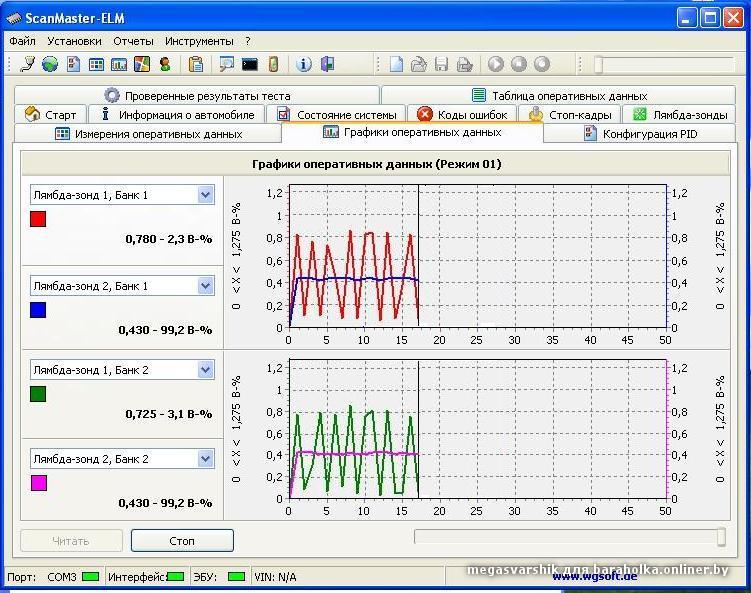Click the ЭБУ green status indicator
Image resolution: width=751 pixels, height=593 pixels.
(x=236, y=576)
